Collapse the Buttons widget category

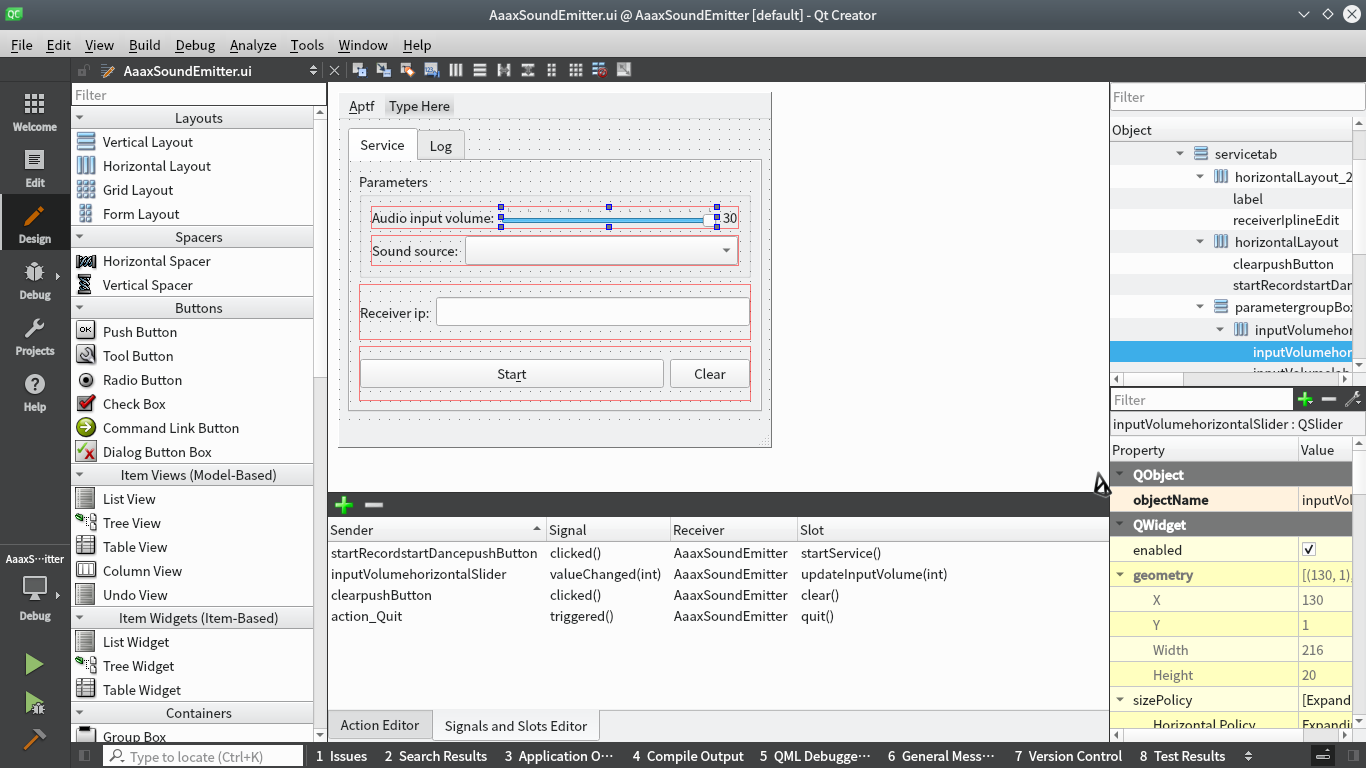(x=80, y=308)
